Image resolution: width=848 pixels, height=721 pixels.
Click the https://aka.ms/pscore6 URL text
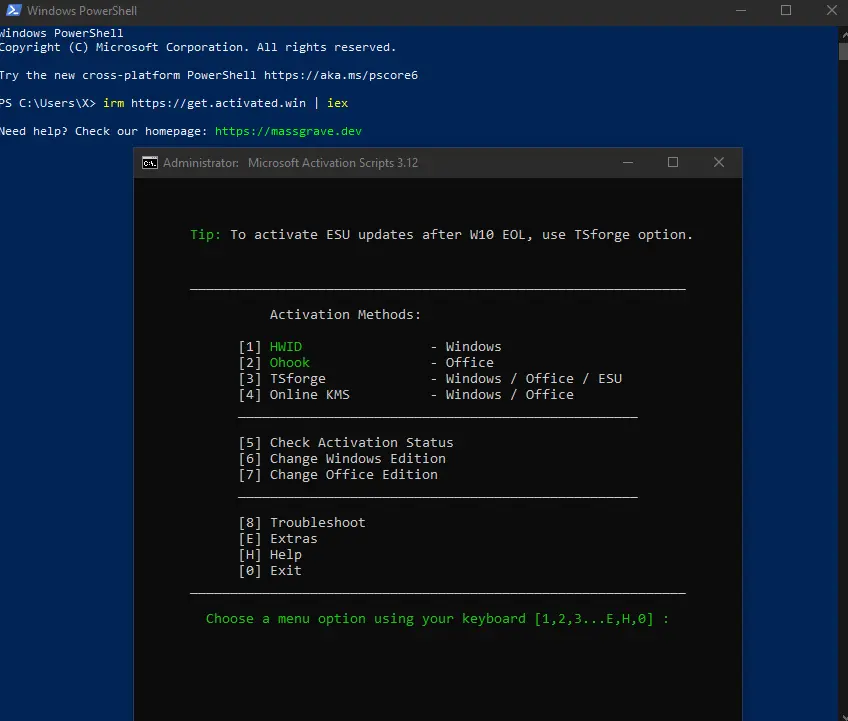[x=341, y=75]
